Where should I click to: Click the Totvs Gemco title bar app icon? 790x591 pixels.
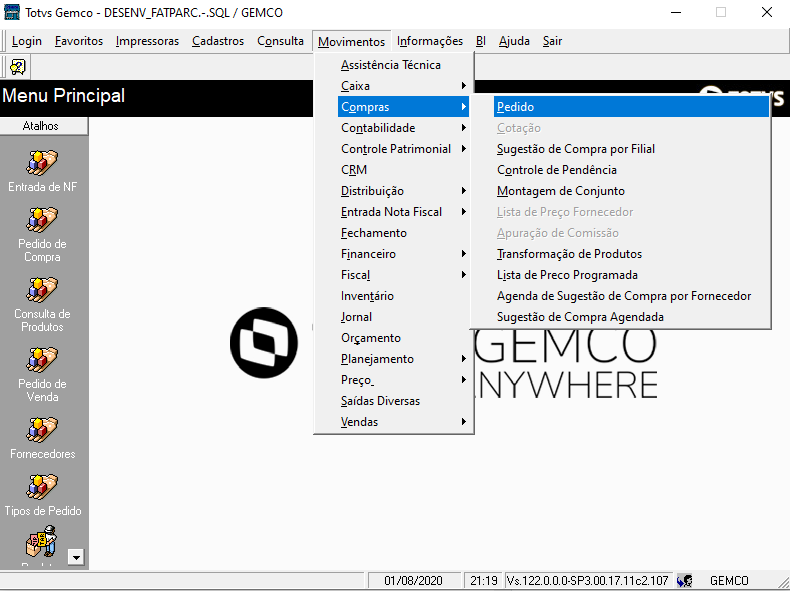point(12,12)
